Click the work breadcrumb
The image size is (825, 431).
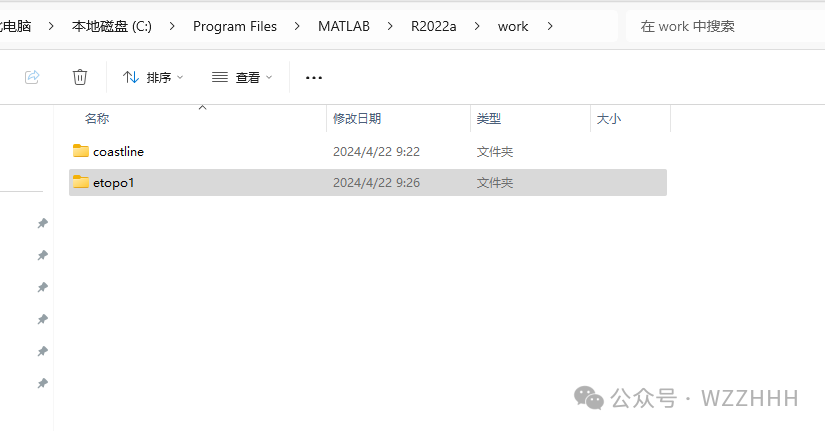(513, 26)
